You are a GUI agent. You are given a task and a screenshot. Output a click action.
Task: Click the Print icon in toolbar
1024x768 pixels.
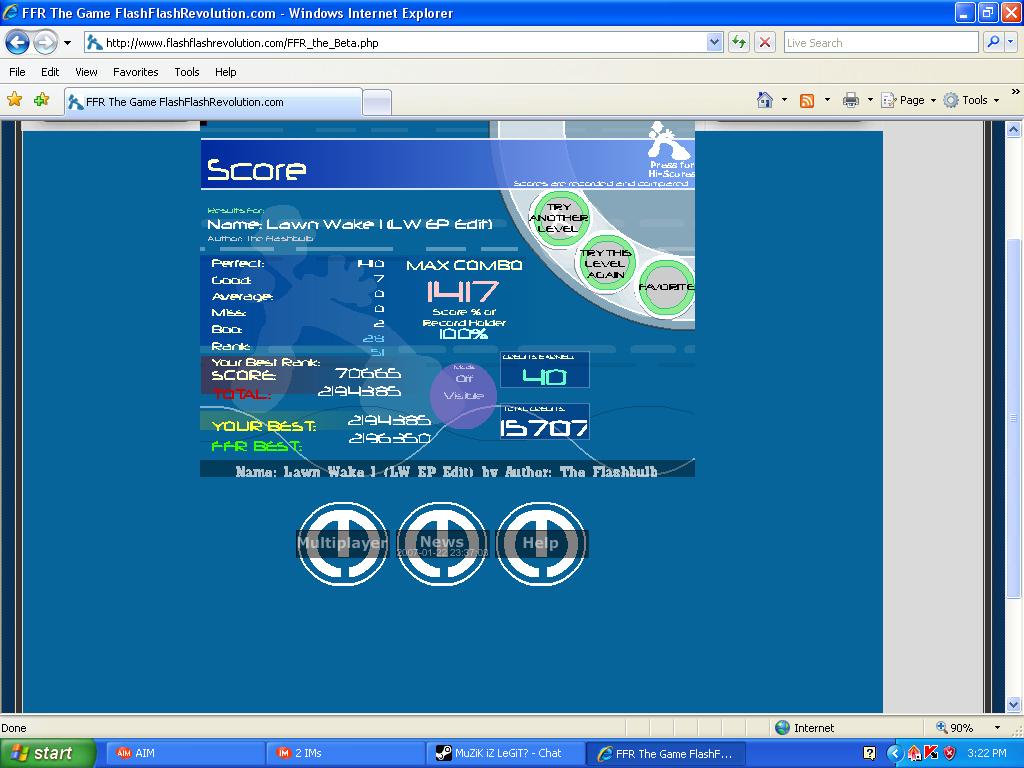tap(850, 100)
